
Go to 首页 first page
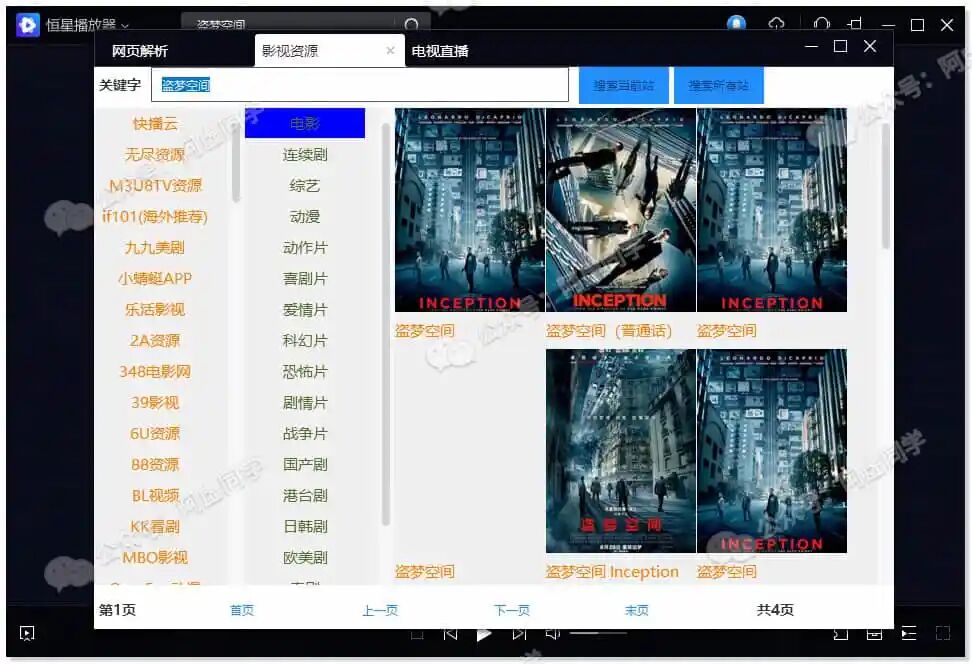[242, 610]
